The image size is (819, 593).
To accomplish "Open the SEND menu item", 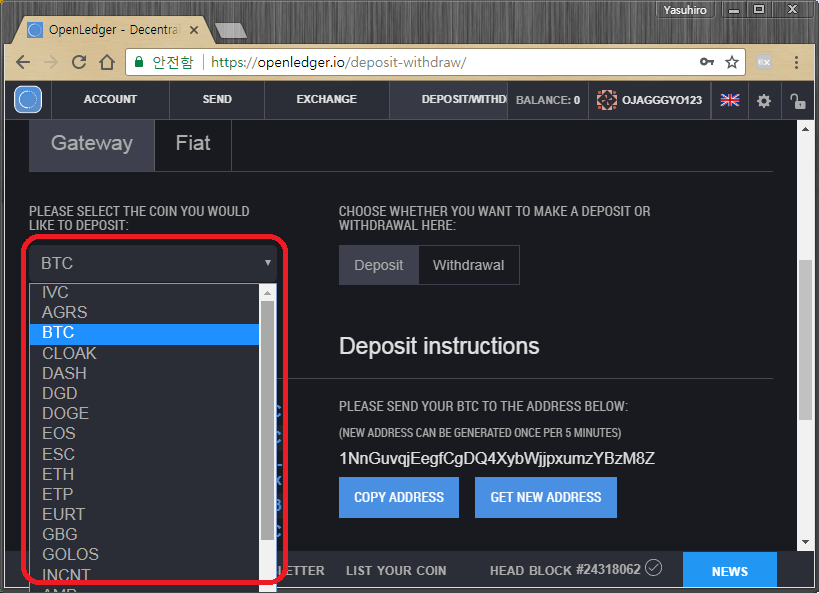I will (217, 99).
